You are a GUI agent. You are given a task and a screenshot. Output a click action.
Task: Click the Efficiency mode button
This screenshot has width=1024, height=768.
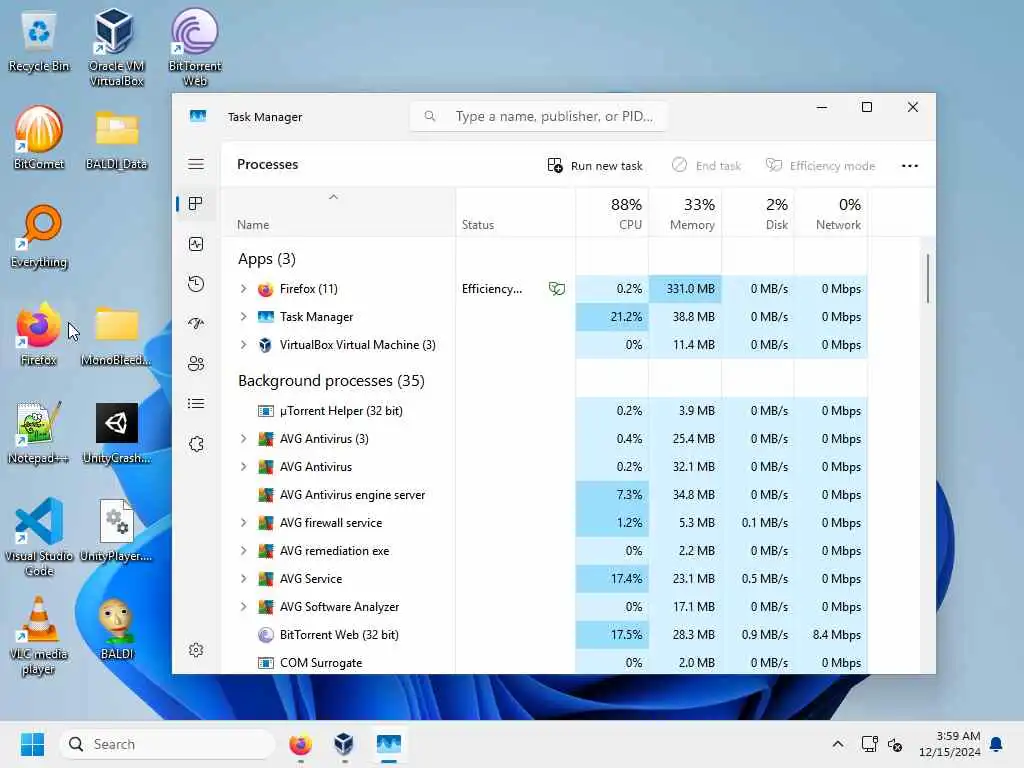(x=820, y=165)
